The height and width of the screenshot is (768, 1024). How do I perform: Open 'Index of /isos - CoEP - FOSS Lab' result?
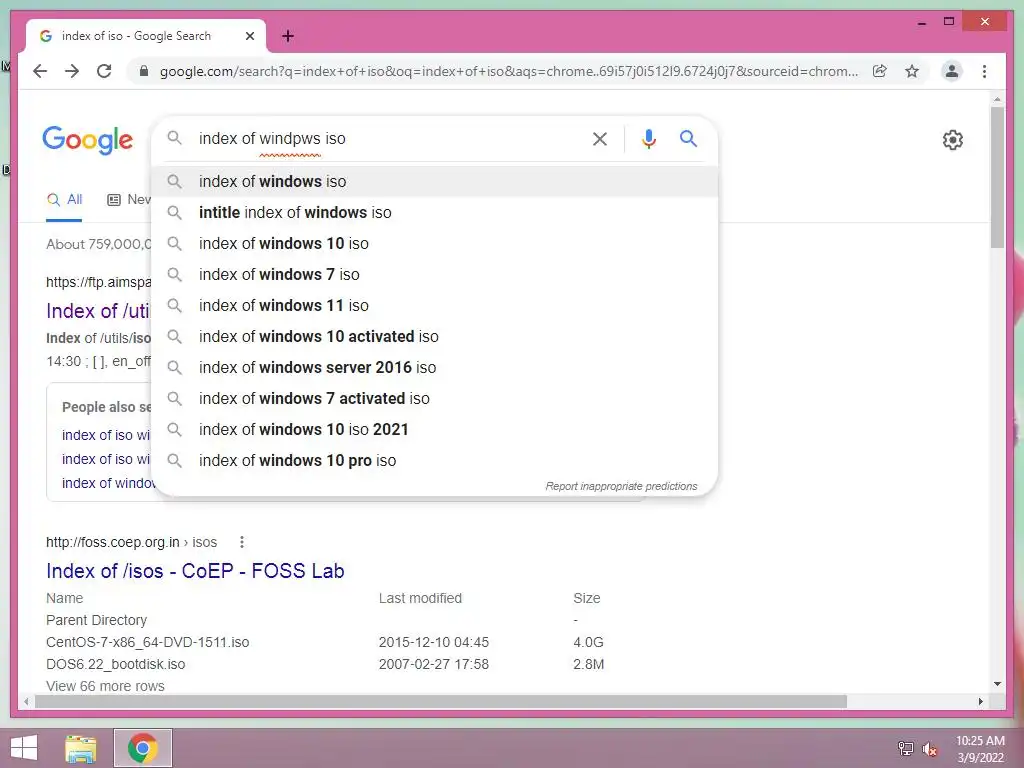[x=195, y=571]
